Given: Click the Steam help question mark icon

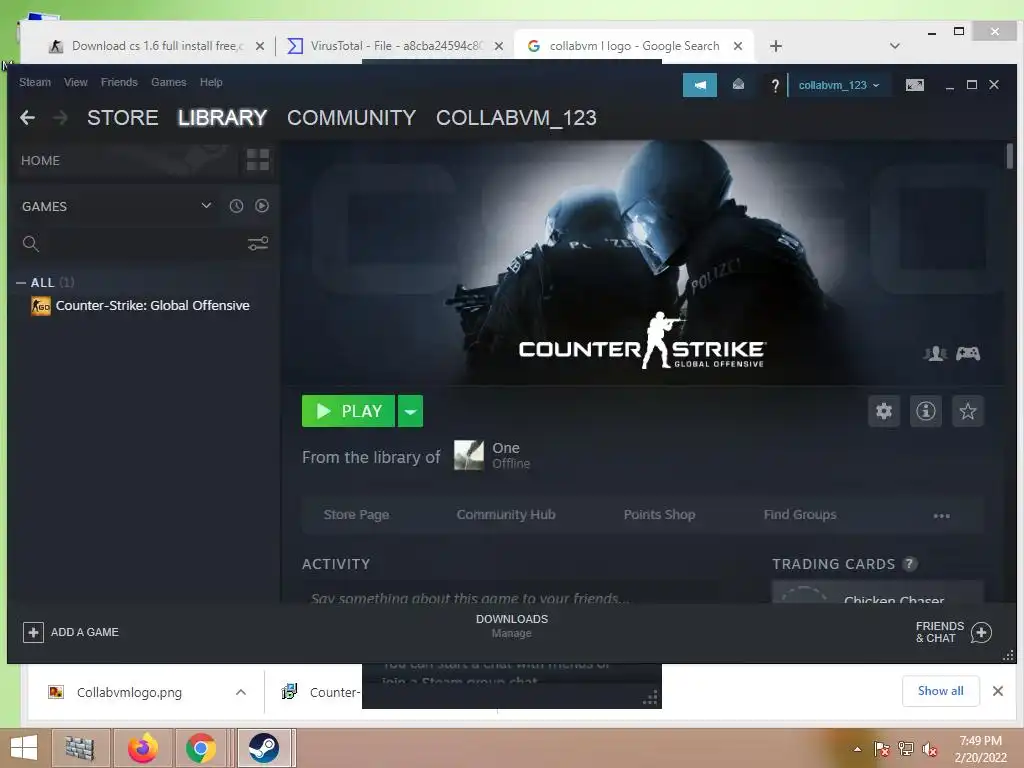Looking at the screenshot, I should click(775, 85).
